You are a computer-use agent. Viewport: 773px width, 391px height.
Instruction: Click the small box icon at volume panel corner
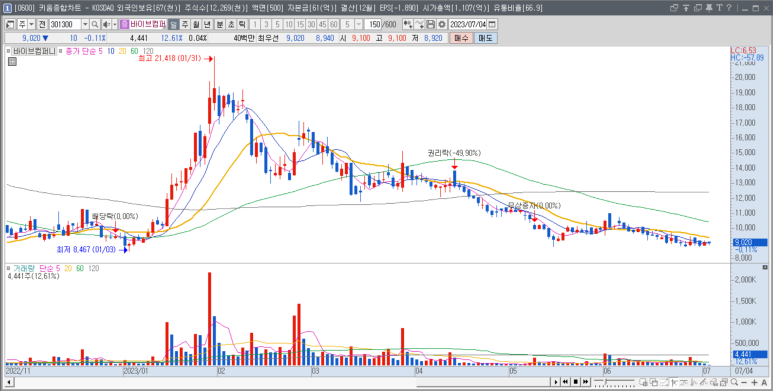(x=765, y=267)
